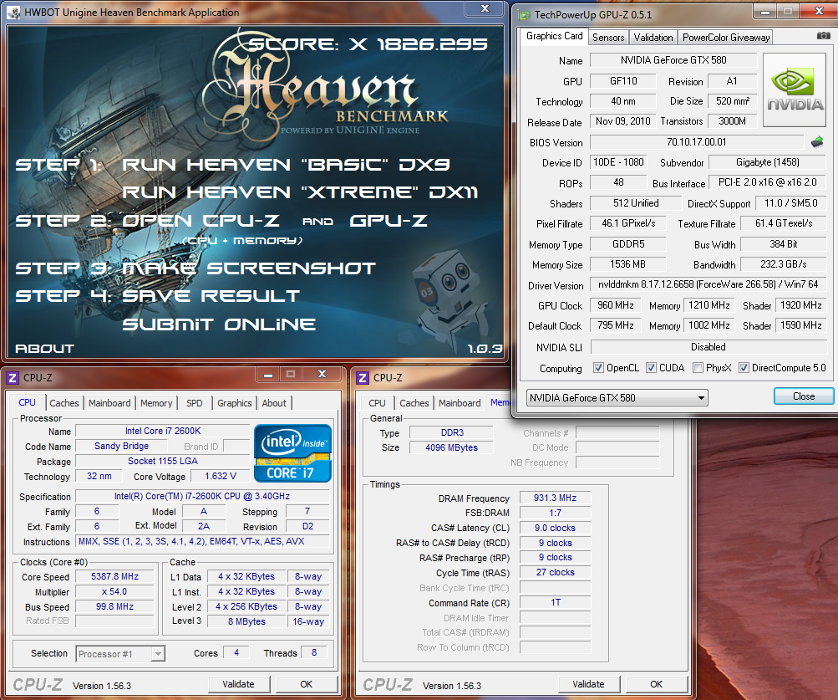Close the HWBOT Heaven Benchmark window

pyautogui.click(x=485, y=9)
